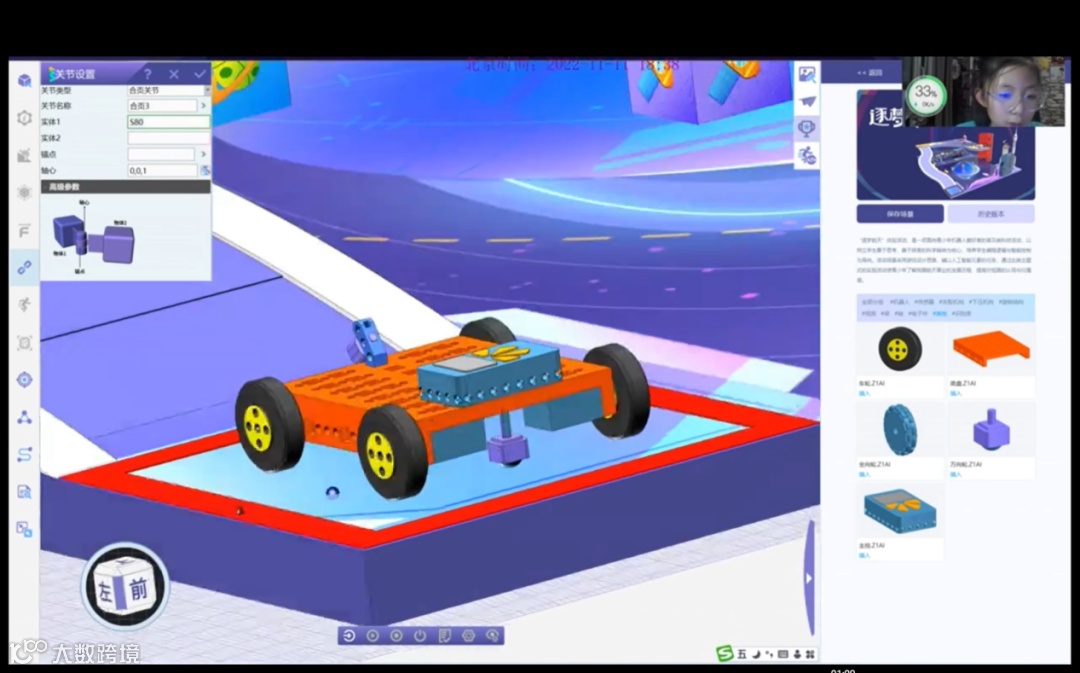The image size is (1080, 673).
Task: Select the orange 底盘 chassis part thumbnail
Action: [990, 349]
